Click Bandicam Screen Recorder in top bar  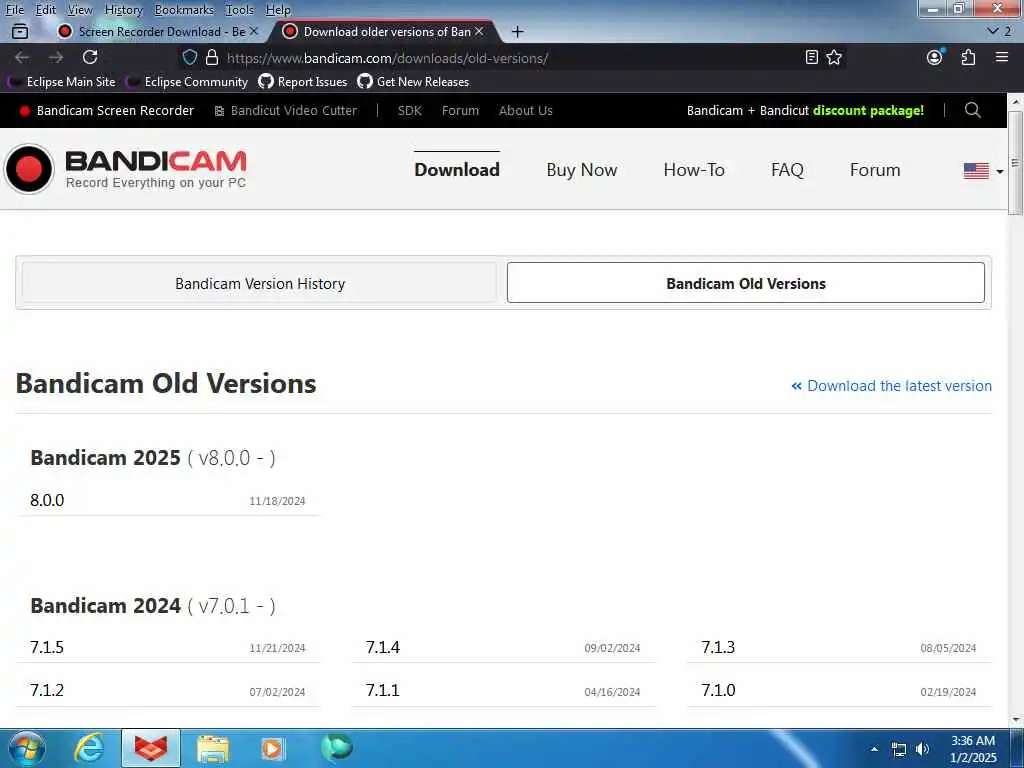tap(106, 110)
